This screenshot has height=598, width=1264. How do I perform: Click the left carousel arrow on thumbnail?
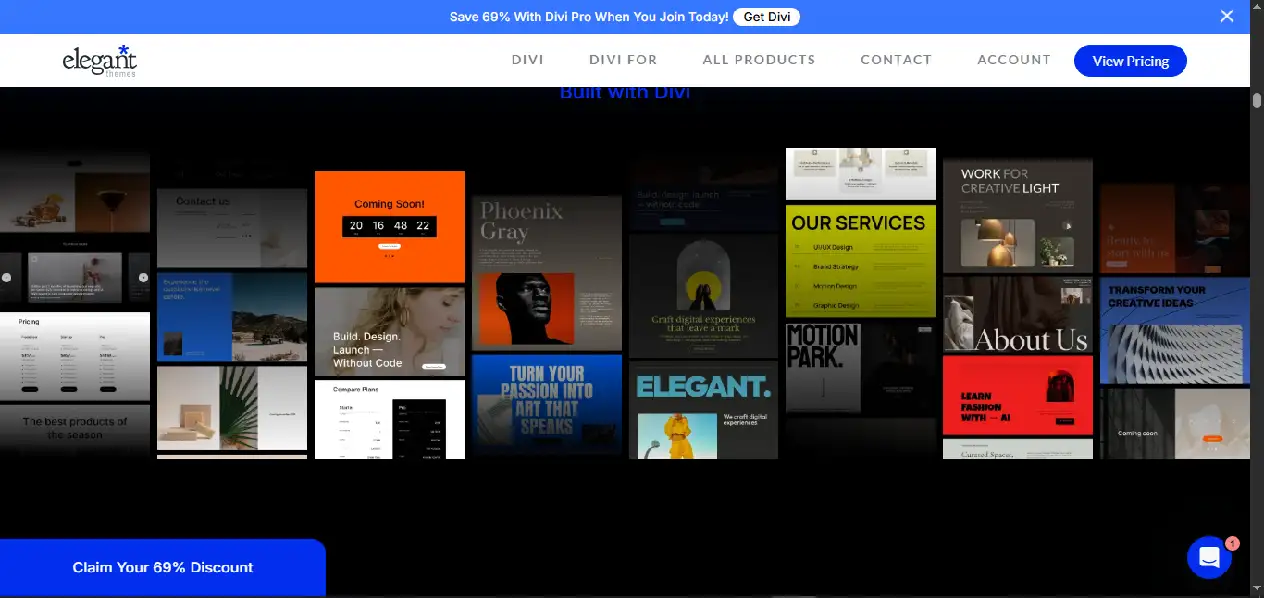click(6, 277)
